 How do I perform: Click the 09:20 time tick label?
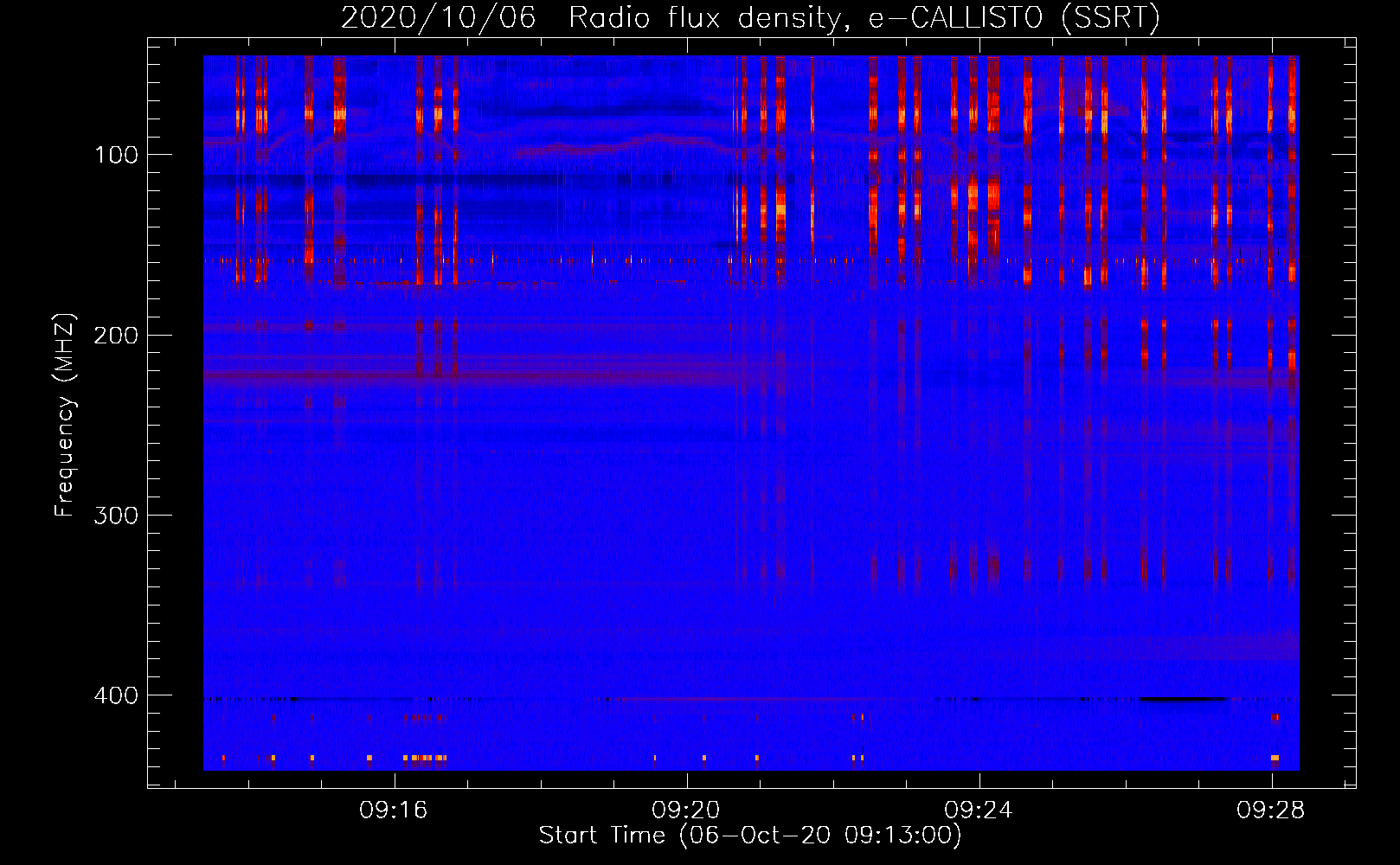tap(687, 811)
